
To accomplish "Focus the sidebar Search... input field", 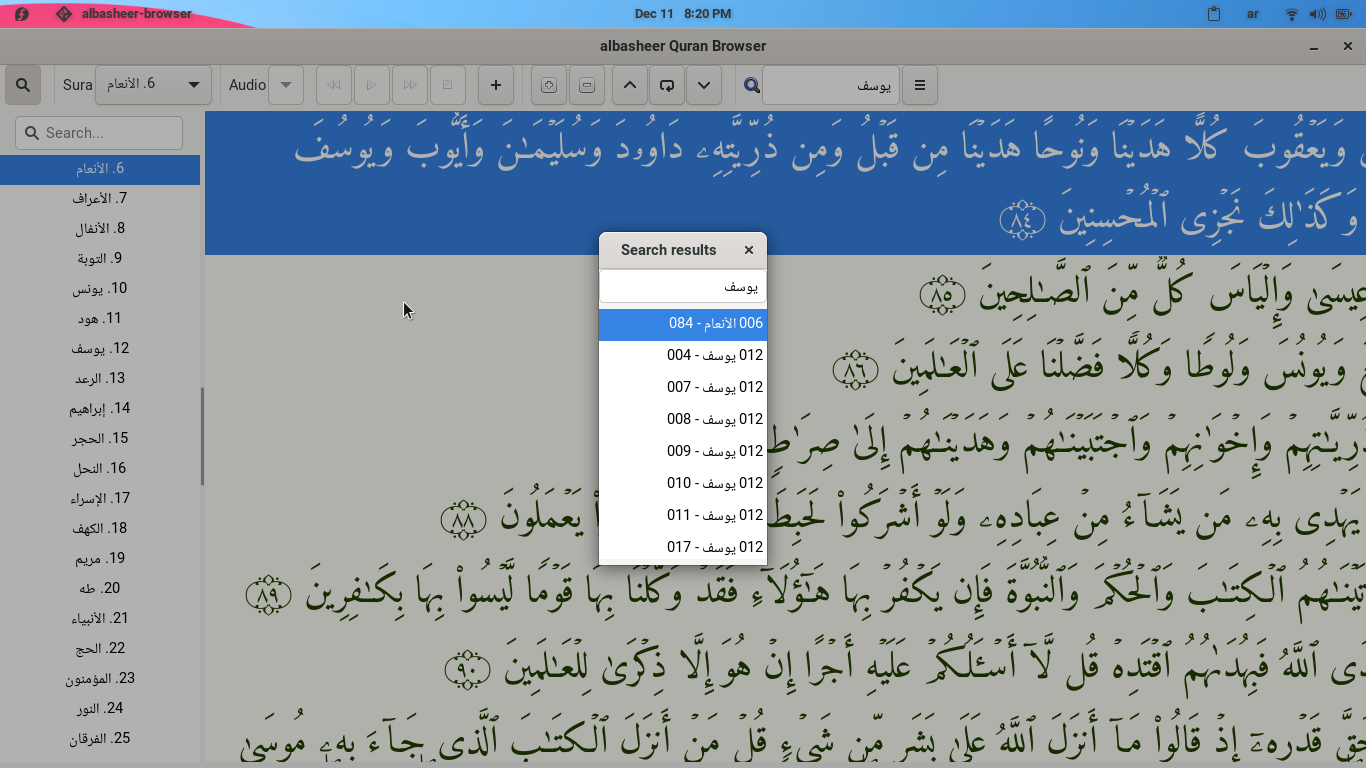I will [x=99, y=132].
